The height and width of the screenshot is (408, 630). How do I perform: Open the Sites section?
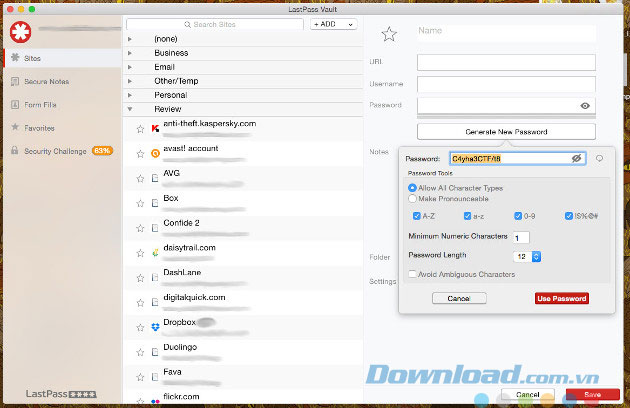(x=63, y=58)
